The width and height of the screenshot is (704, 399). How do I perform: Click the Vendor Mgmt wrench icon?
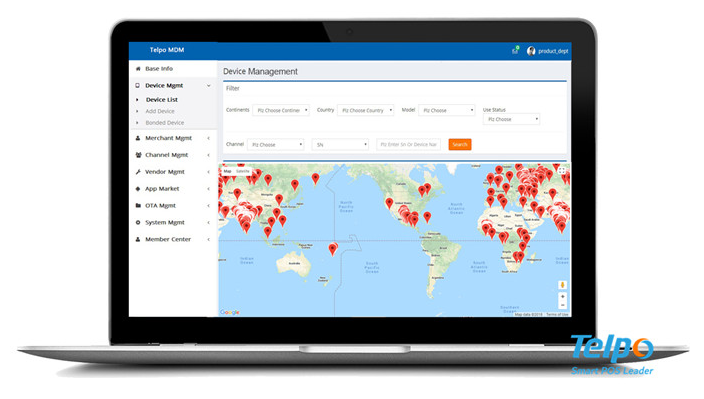(x=138, y=172)
